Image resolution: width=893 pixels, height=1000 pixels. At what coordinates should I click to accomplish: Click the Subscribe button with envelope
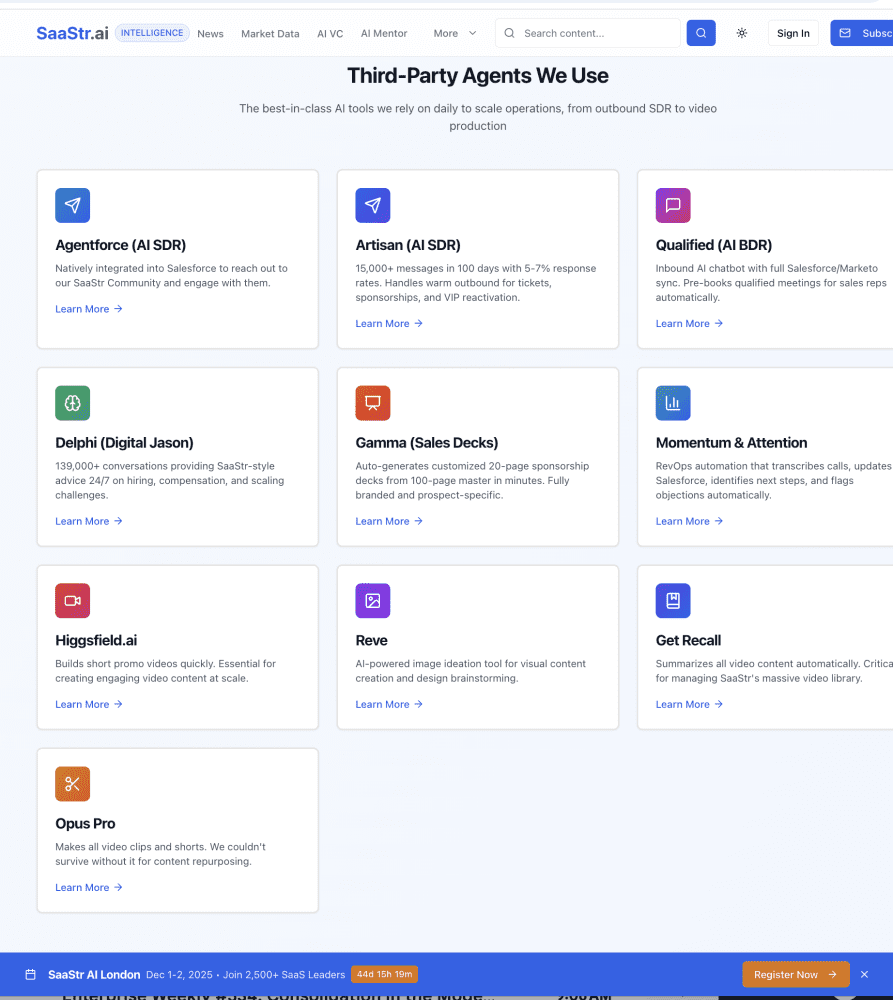[862, 33]
